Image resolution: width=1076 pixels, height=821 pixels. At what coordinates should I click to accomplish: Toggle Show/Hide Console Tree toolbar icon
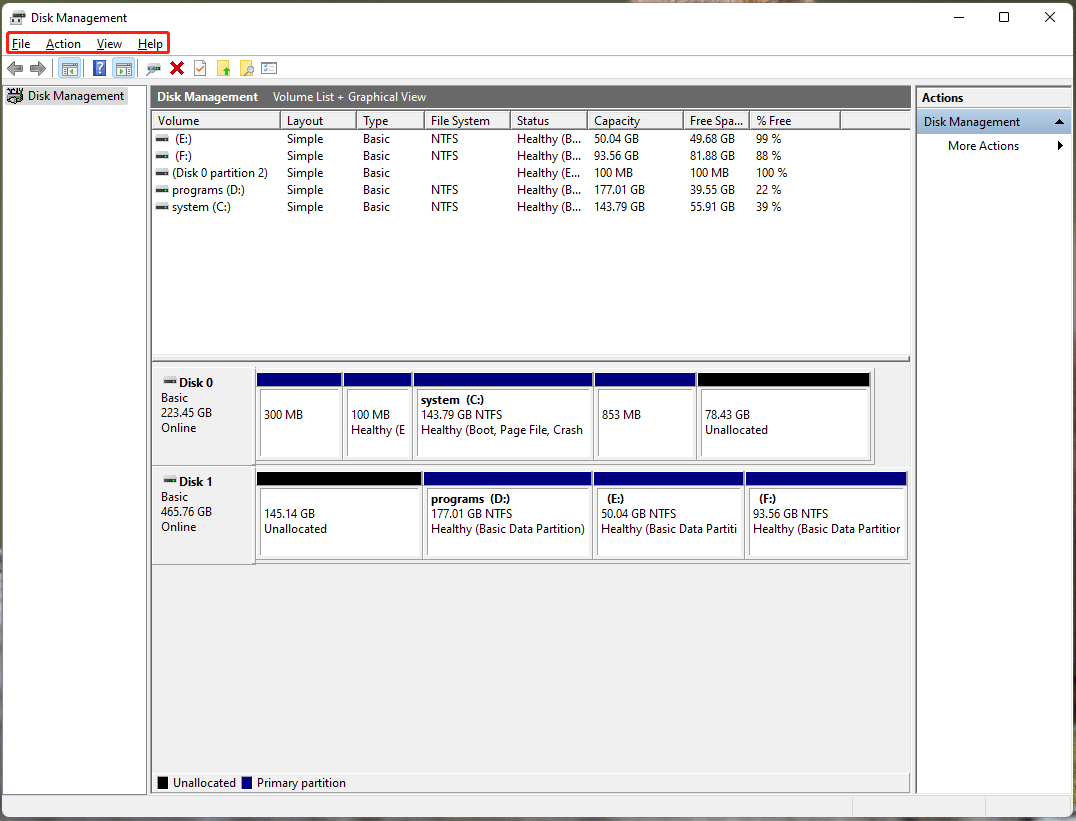click(69, 68)
